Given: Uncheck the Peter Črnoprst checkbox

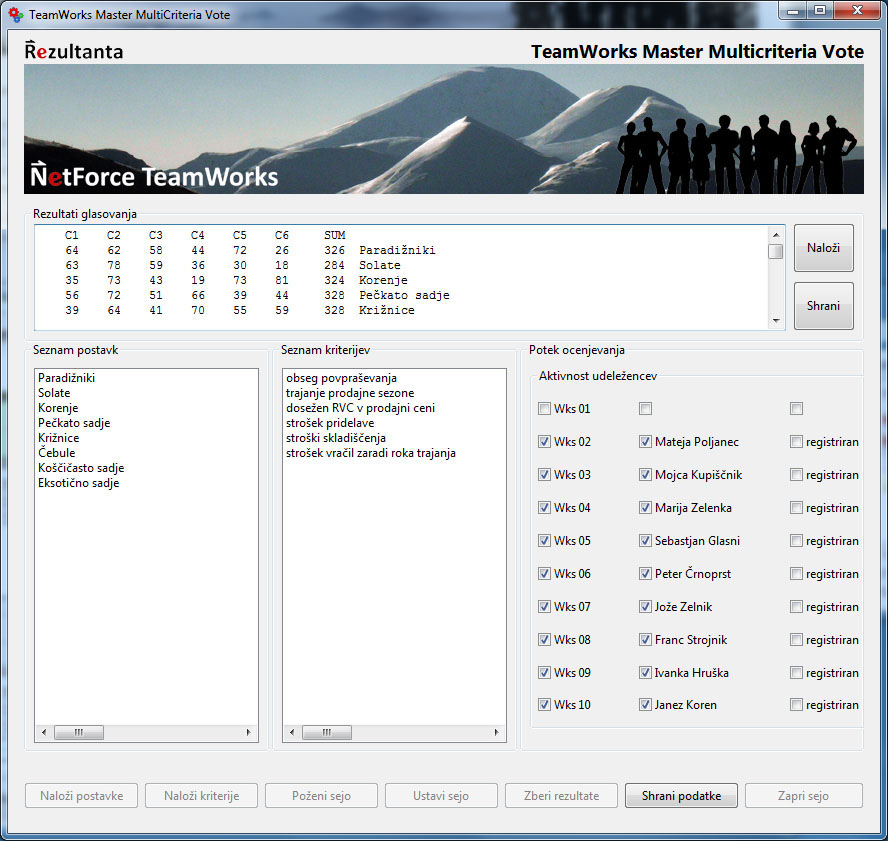Looking at the screenshot, I should pos(645,574).
